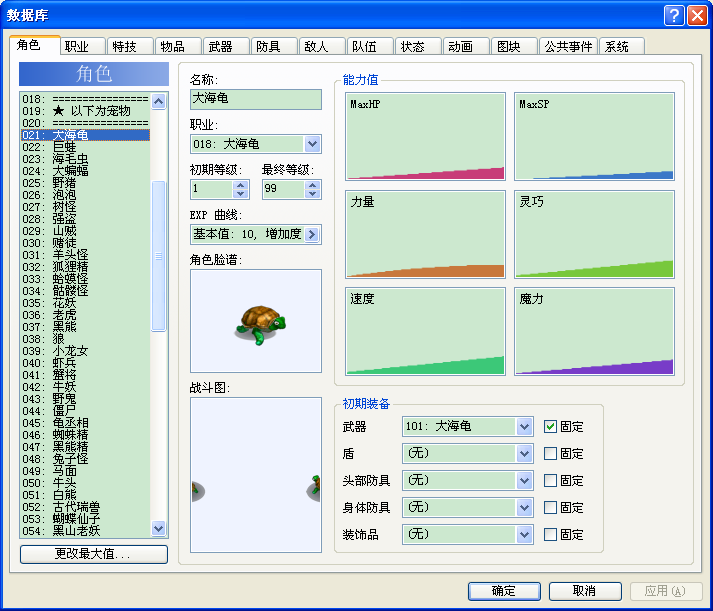Select 039: 小龙女 in the list
This screenshot has height=611, width=713.
85,351
